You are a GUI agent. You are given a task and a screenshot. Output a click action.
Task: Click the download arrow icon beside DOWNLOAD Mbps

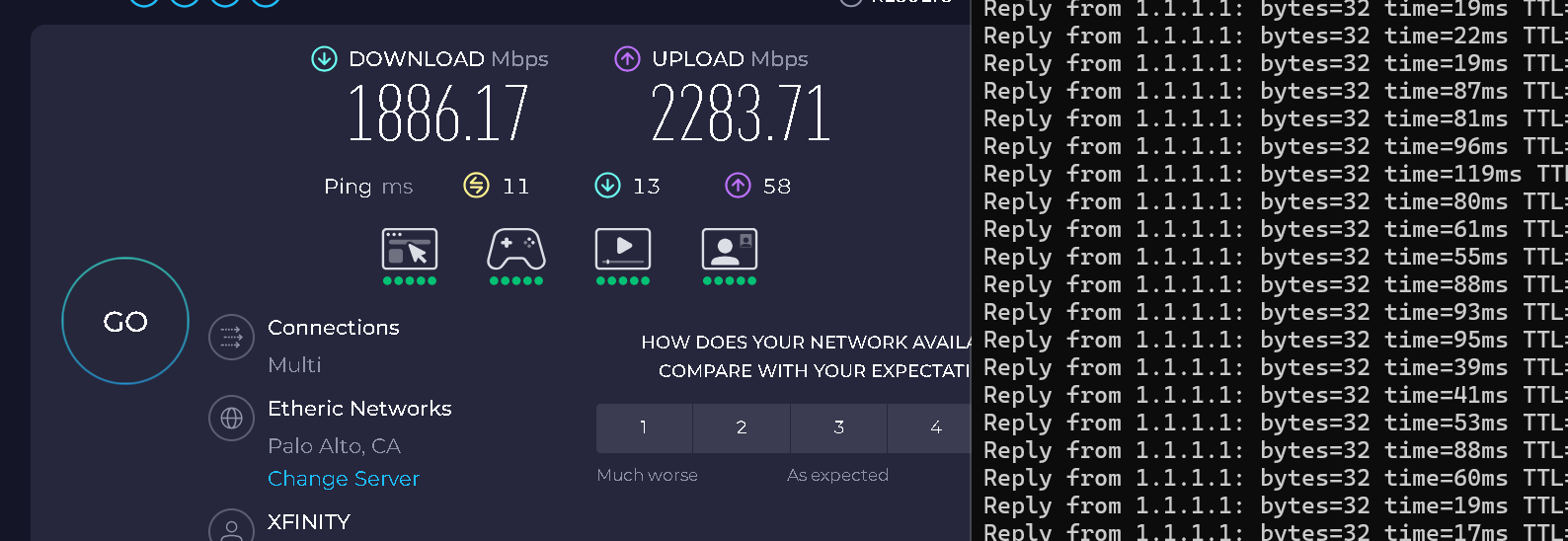tap(324, 59)
